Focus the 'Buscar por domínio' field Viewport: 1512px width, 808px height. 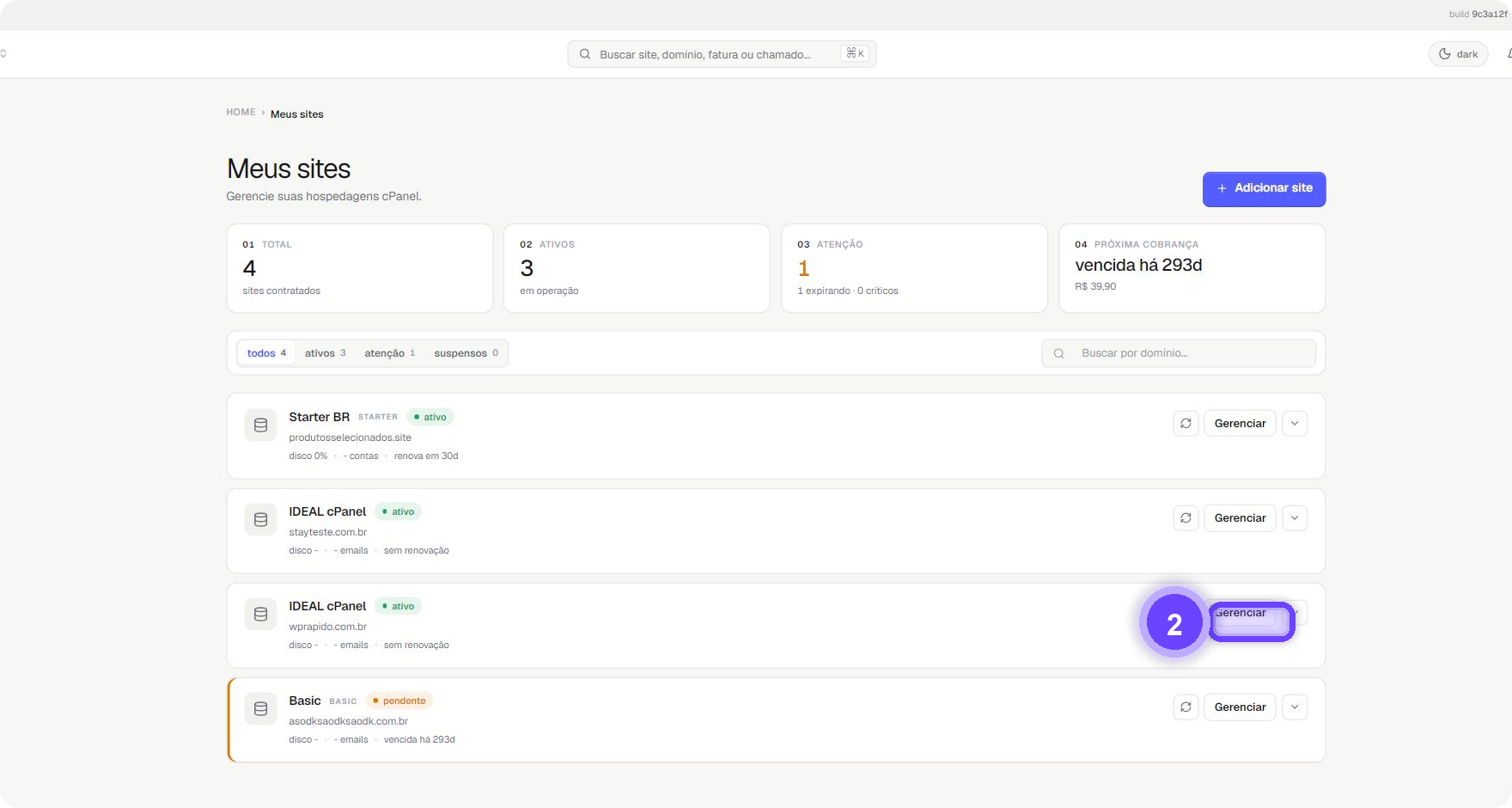1179,353
